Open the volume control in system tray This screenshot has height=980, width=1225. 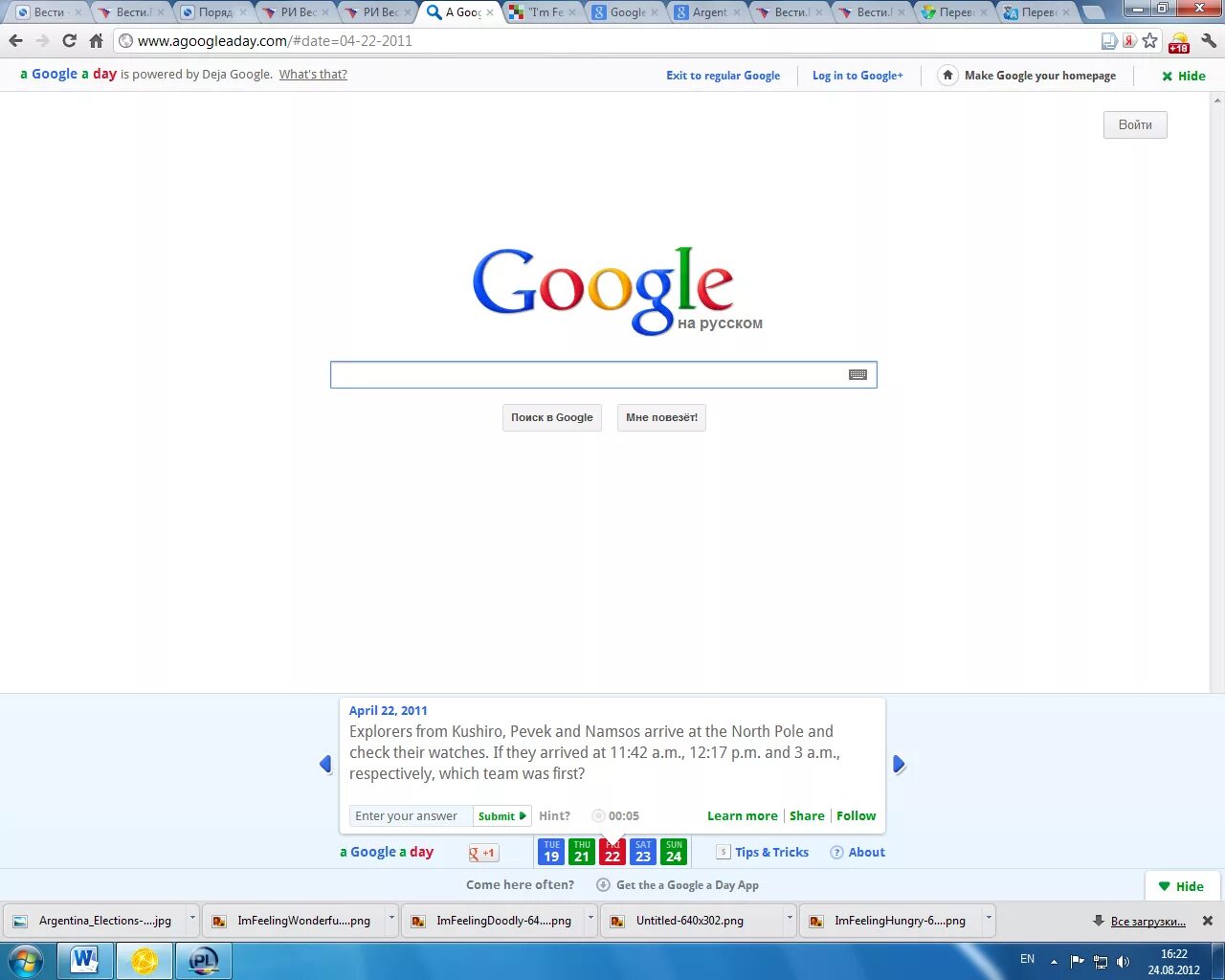click(1124, 962)
